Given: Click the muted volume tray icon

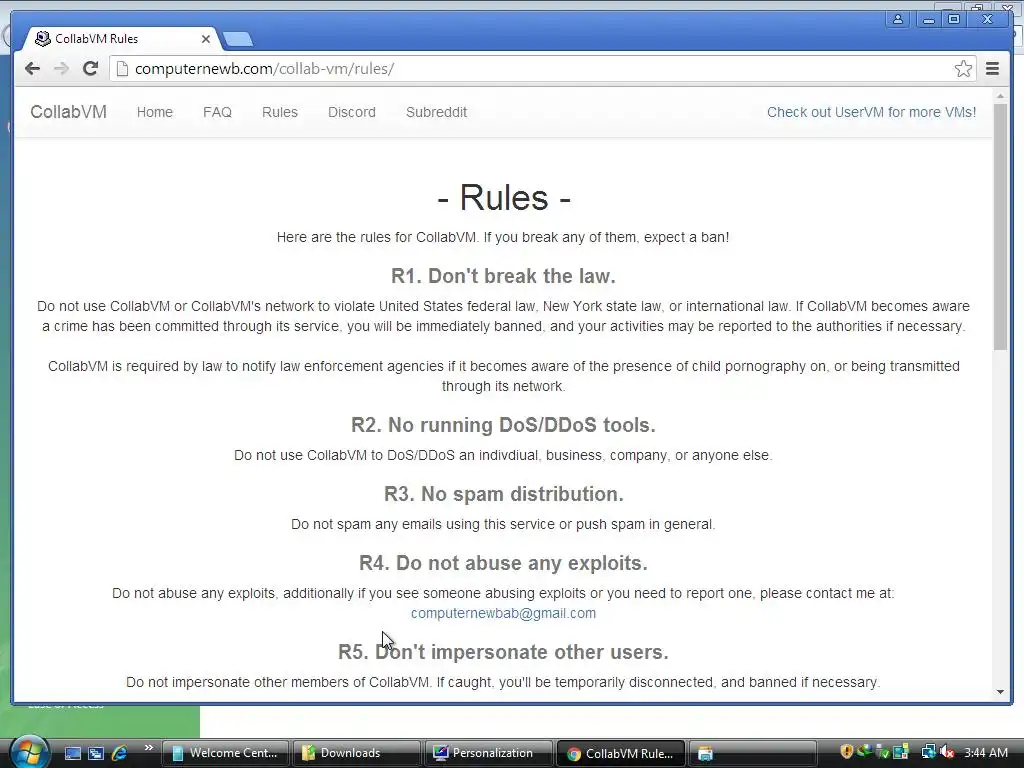Looking at the screenshot, I should point(948,752).
